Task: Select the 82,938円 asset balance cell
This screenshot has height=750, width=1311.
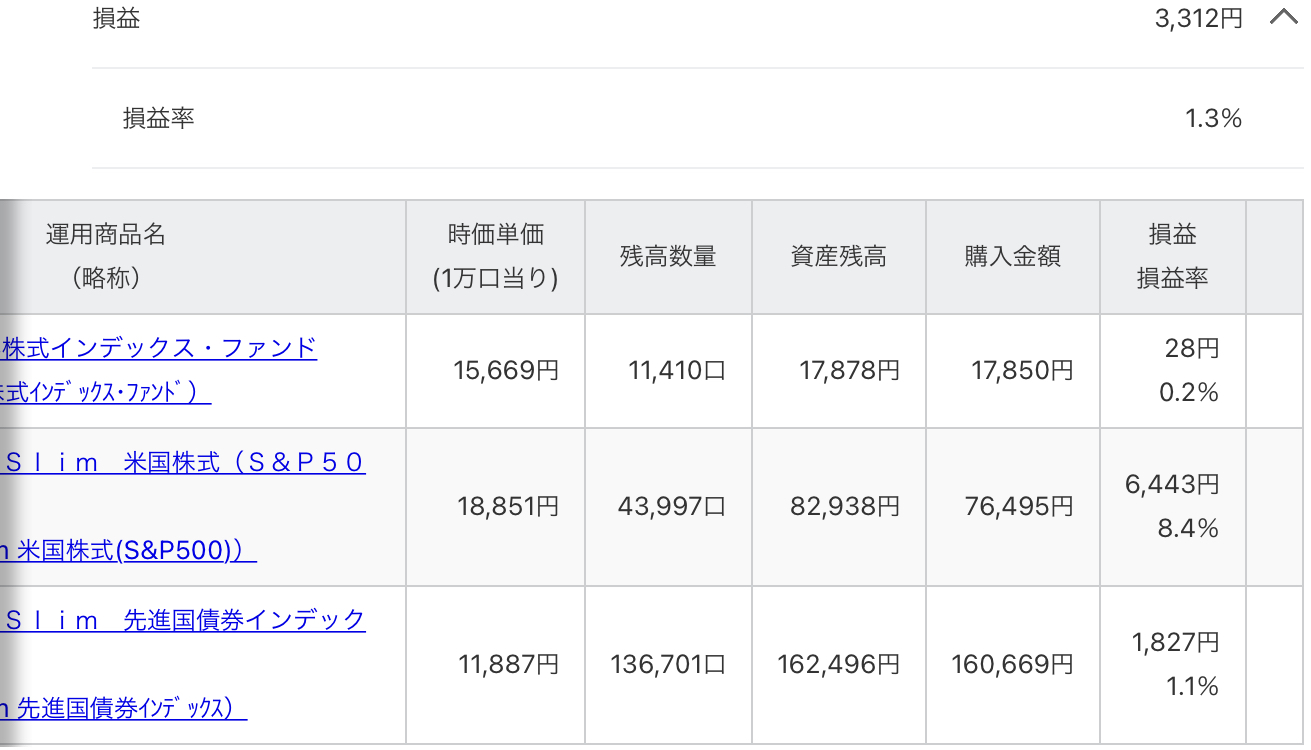Action: pos(844,506)
